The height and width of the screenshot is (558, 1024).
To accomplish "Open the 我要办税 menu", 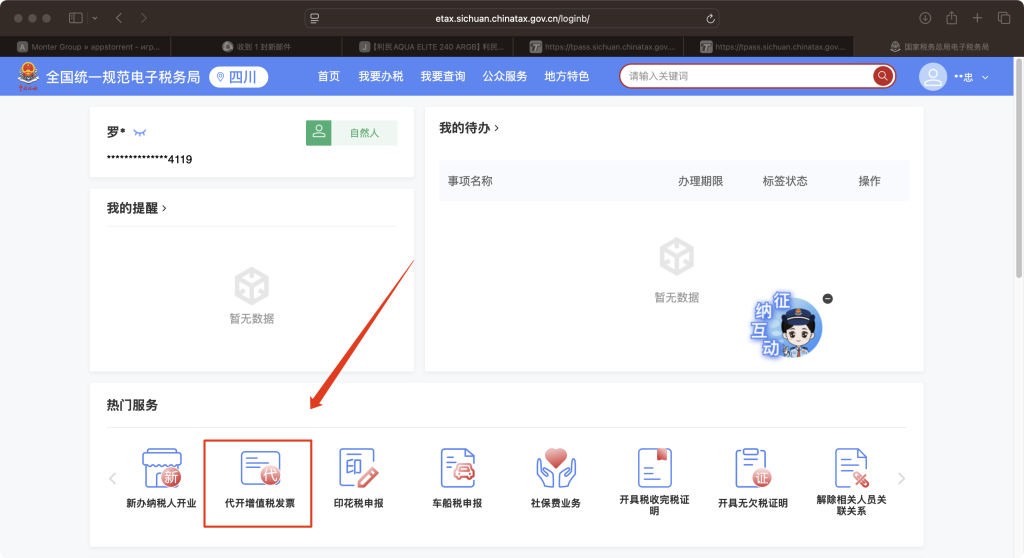I will pos(380,76).
